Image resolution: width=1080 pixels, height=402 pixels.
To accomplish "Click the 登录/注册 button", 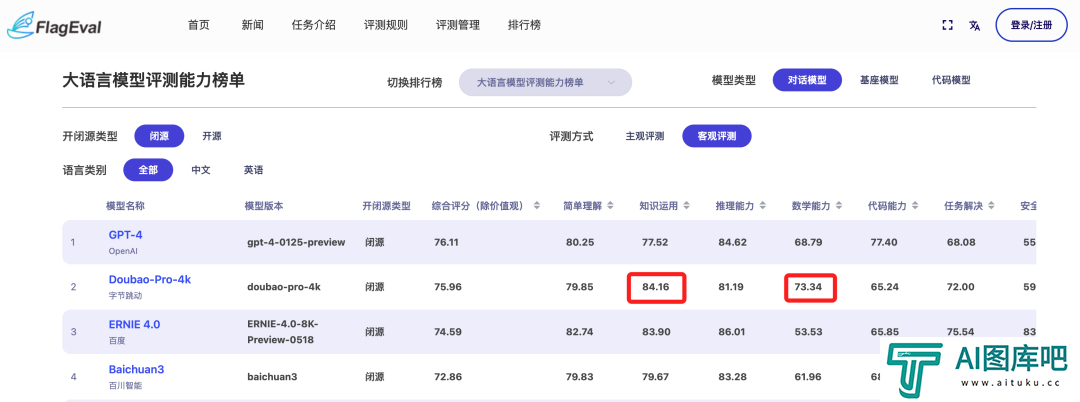I will [1031, 25].
